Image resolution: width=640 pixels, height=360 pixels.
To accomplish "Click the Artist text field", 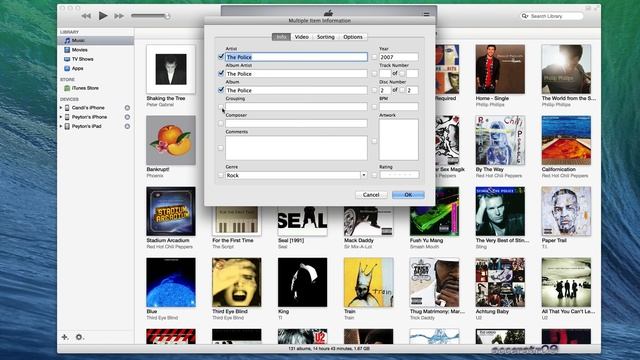I will pos(296,57).
